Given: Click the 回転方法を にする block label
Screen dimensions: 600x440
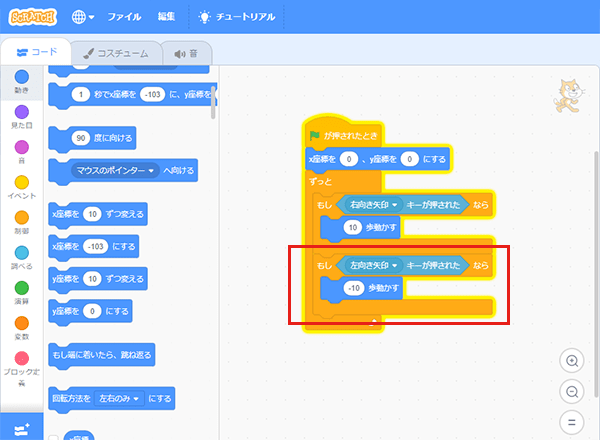Looking at the screenshot, I should 71,399.
